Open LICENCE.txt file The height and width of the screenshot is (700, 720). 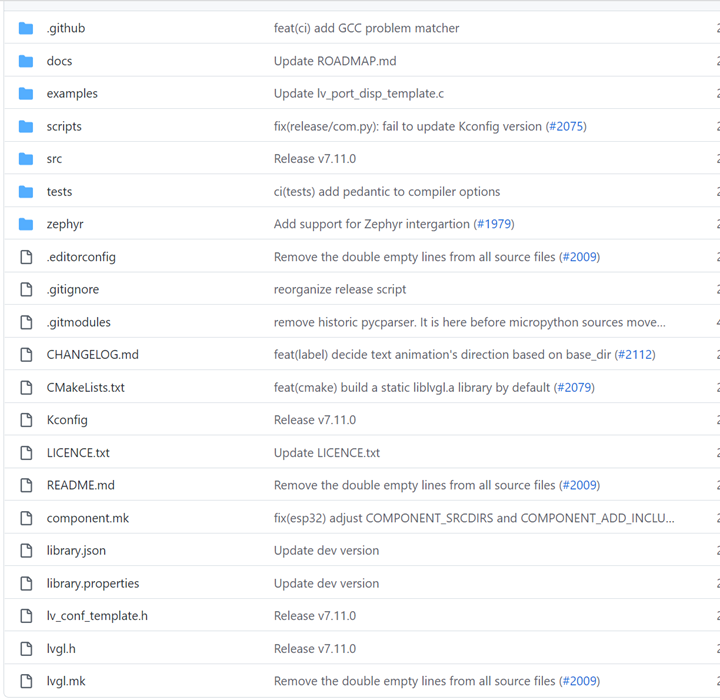tap(78, 452)
